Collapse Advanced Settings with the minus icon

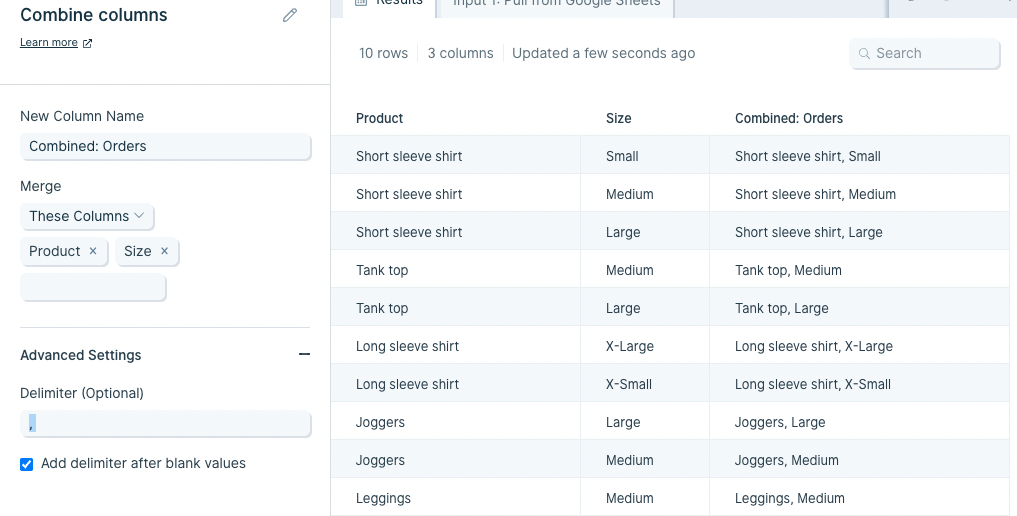pyautogui.click(x=304, y=355)
